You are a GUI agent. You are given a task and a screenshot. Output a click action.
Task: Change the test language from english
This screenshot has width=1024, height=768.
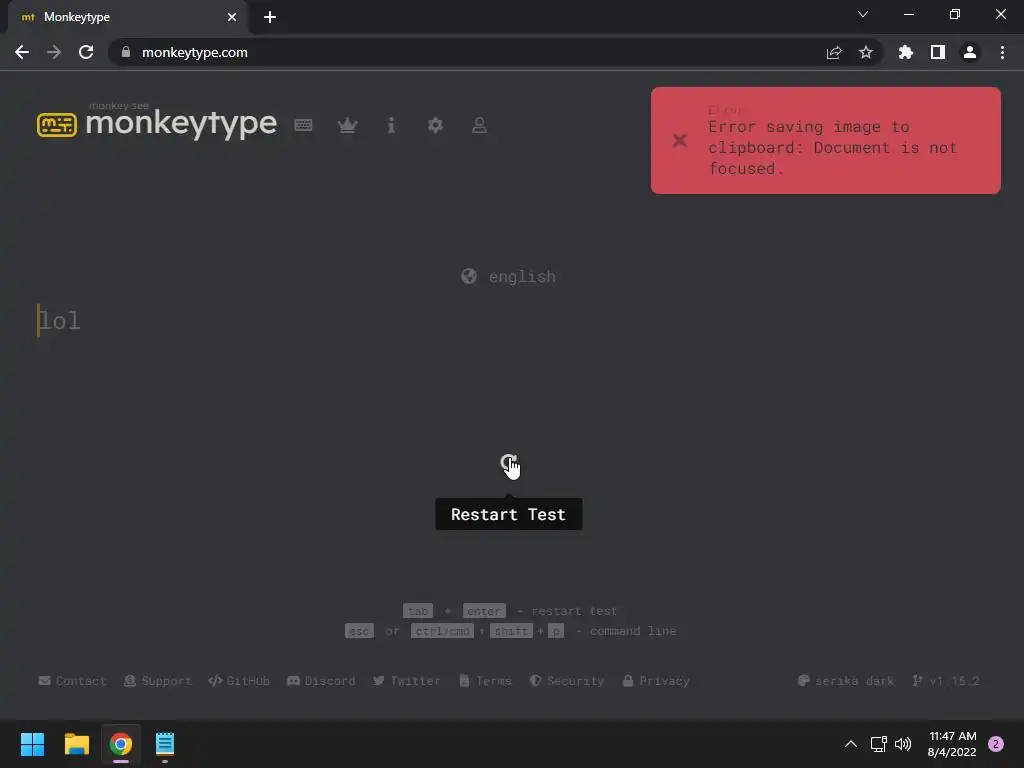tap(509, 277)
